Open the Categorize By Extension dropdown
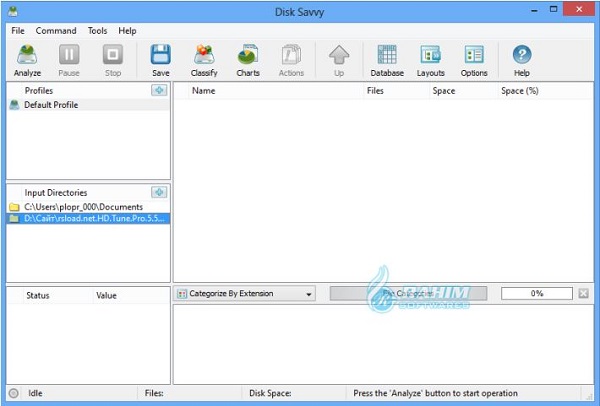Image resolution: width=600 pixels, height=406 pixels. [x=245, y=293]
